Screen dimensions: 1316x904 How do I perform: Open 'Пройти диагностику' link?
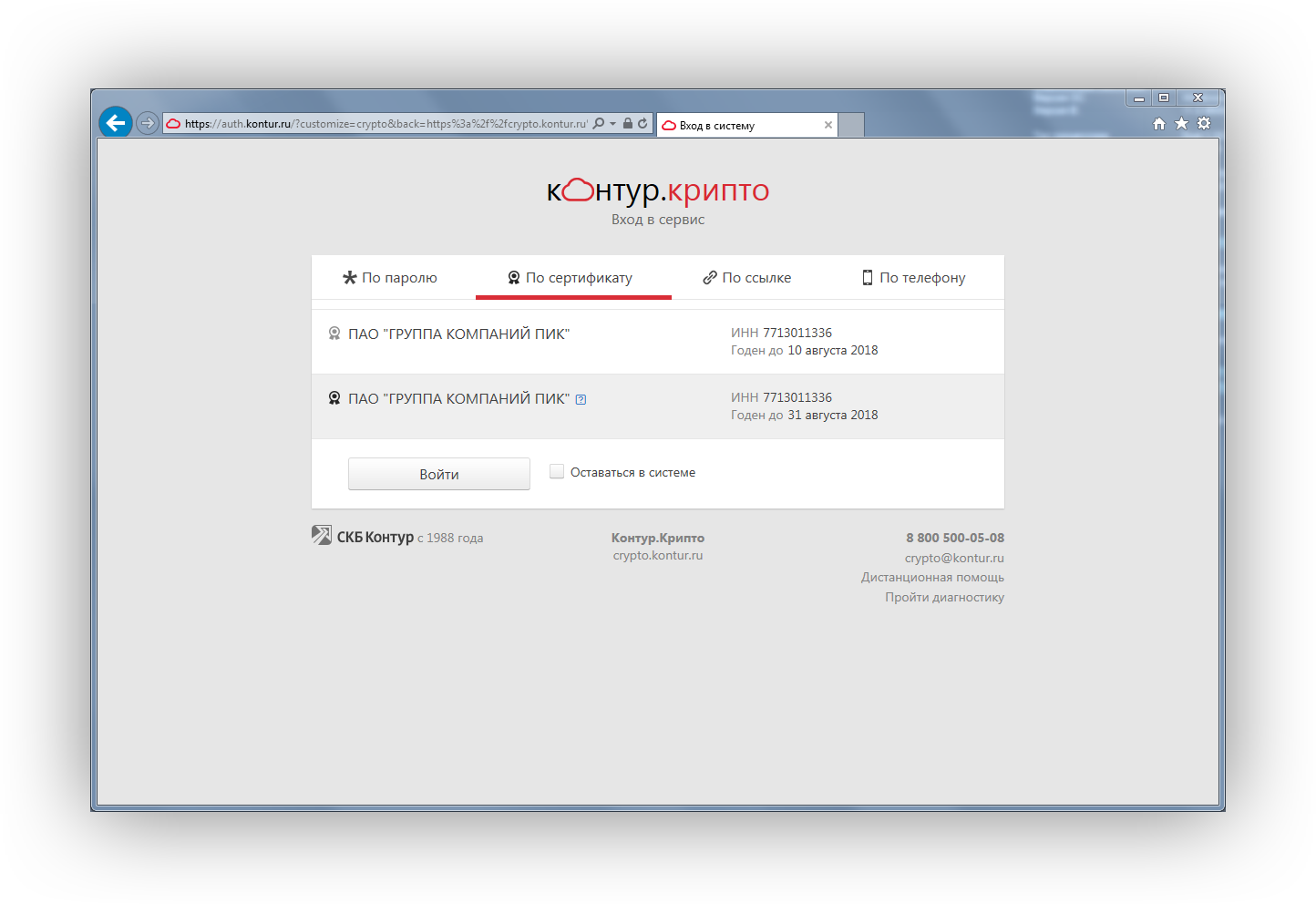click(944, 597)
